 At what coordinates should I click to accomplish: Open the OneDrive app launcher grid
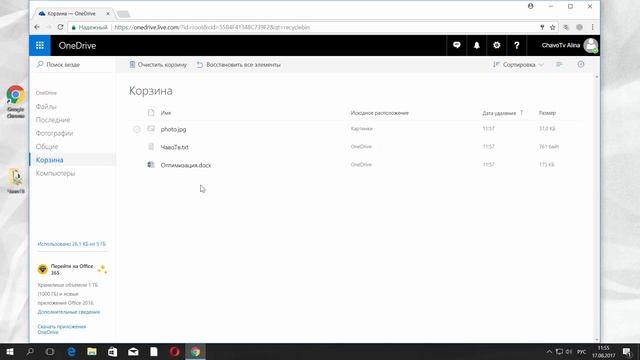[x=40, y=45]
